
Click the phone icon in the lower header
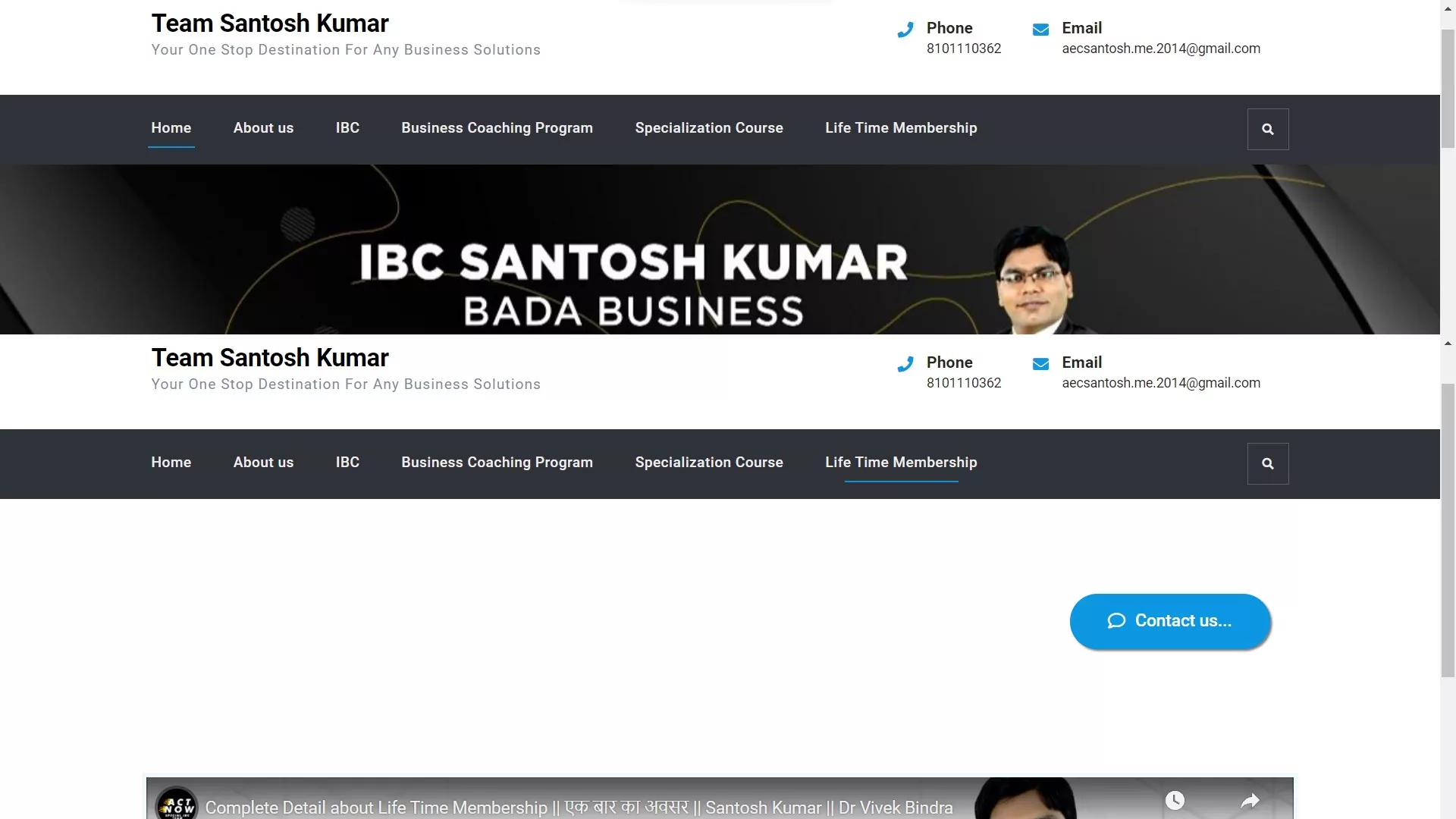pos(905,364)
